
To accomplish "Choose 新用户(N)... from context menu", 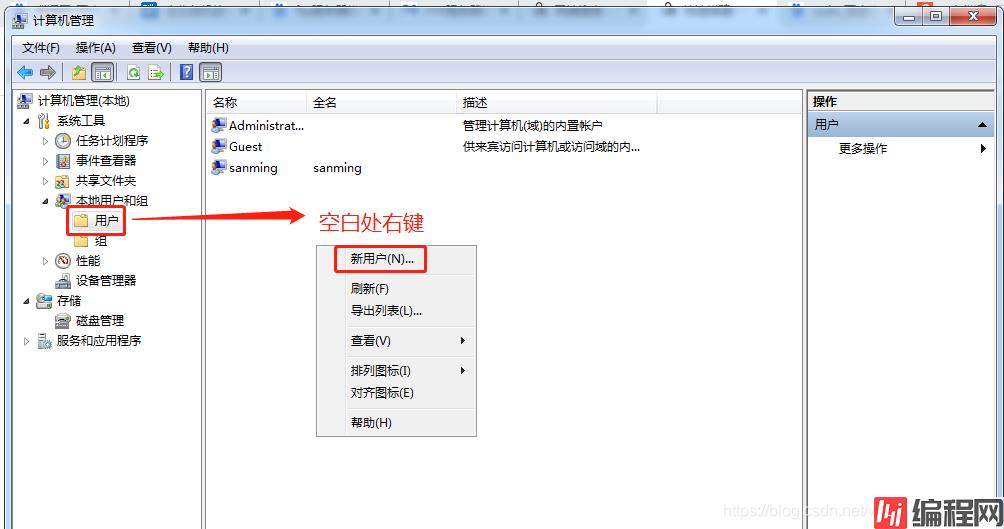I will coord(381,258).
